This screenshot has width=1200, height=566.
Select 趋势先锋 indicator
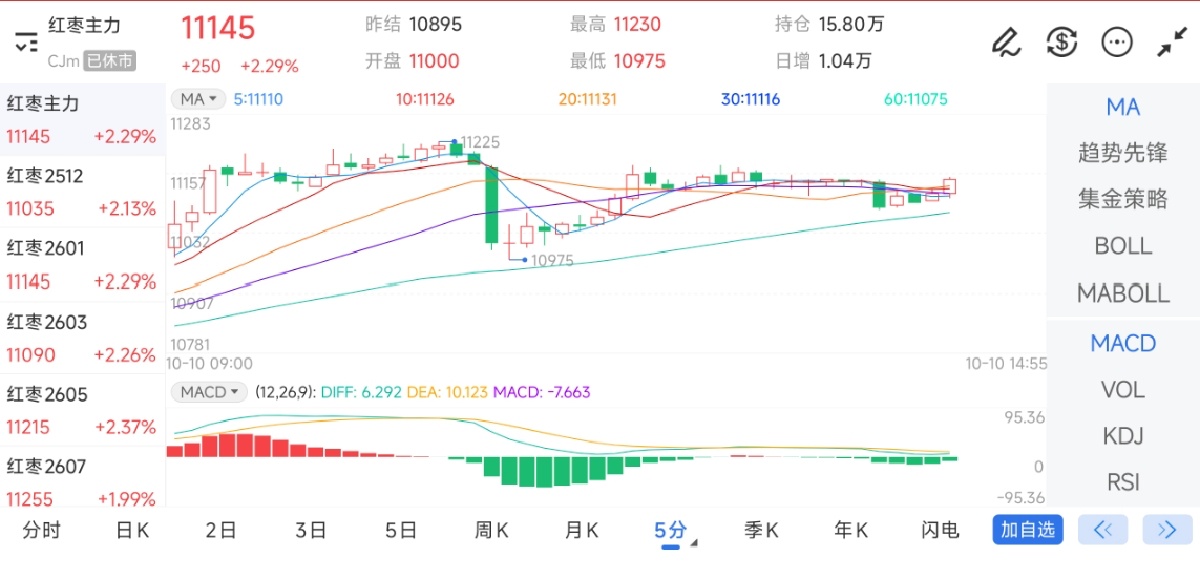pos(1123,153)
